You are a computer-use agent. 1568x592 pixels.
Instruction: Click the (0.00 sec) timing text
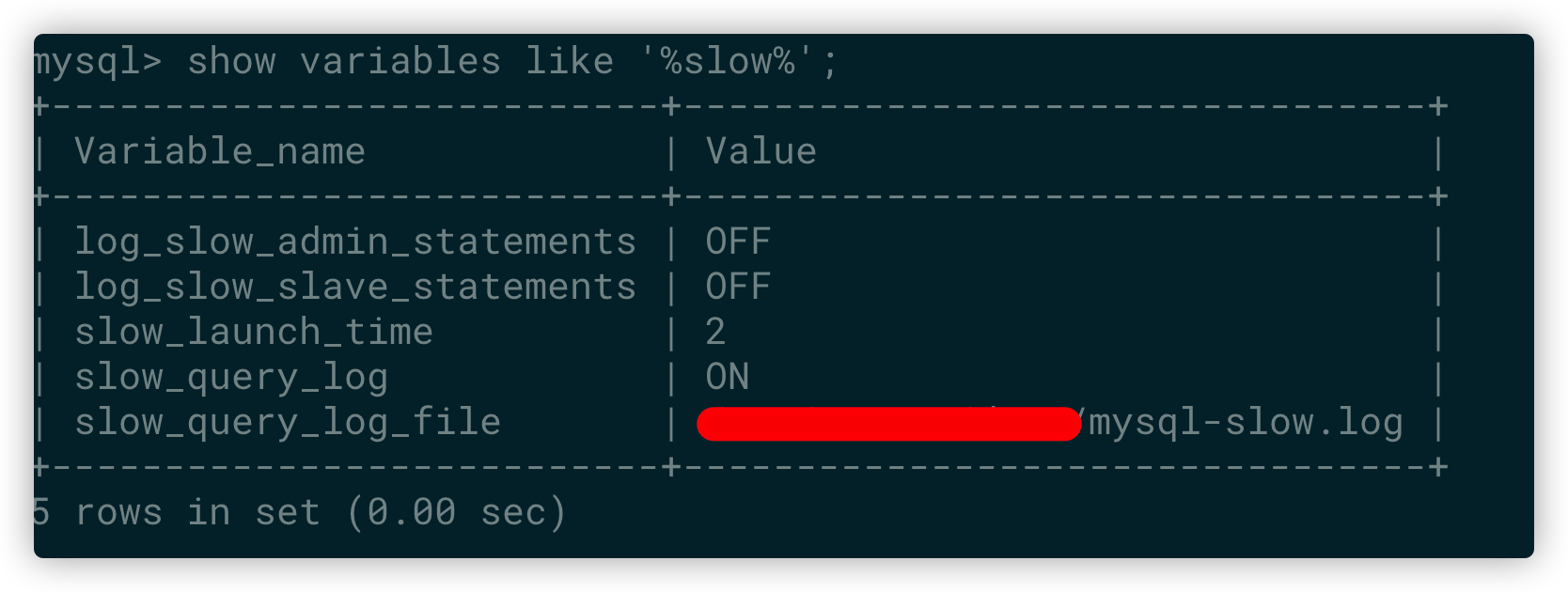click(x=457, y=512)
